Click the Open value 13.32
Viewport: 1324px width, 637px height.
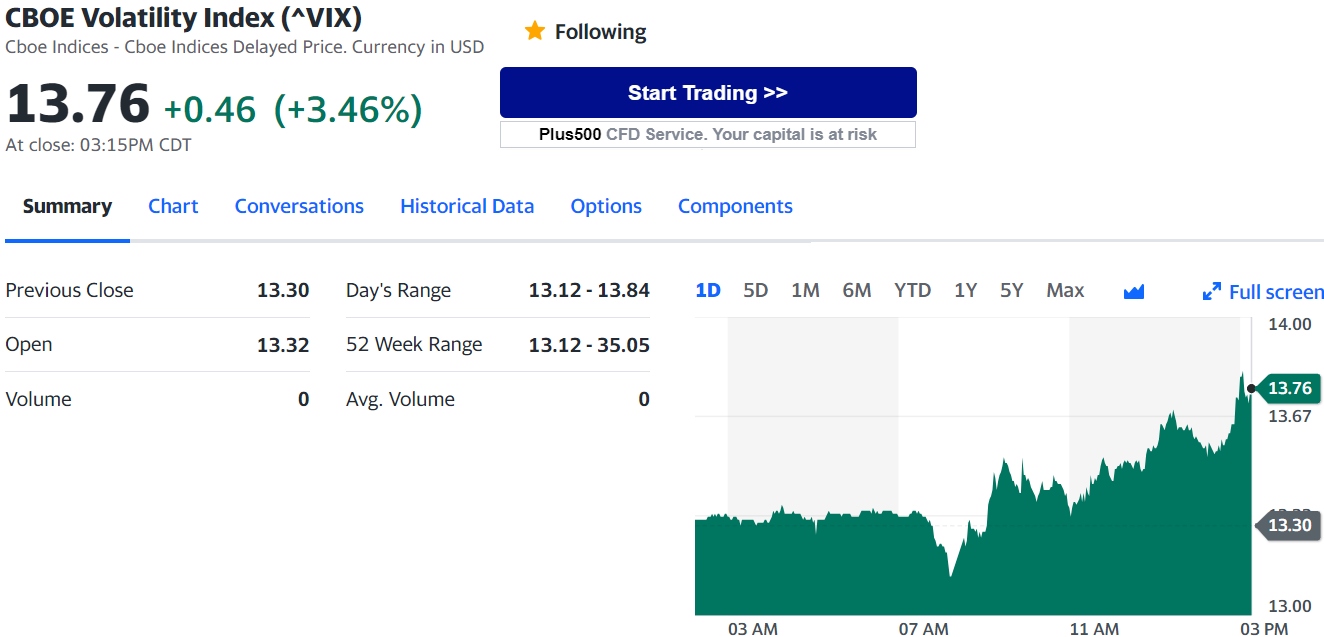[x=283, y=345]
